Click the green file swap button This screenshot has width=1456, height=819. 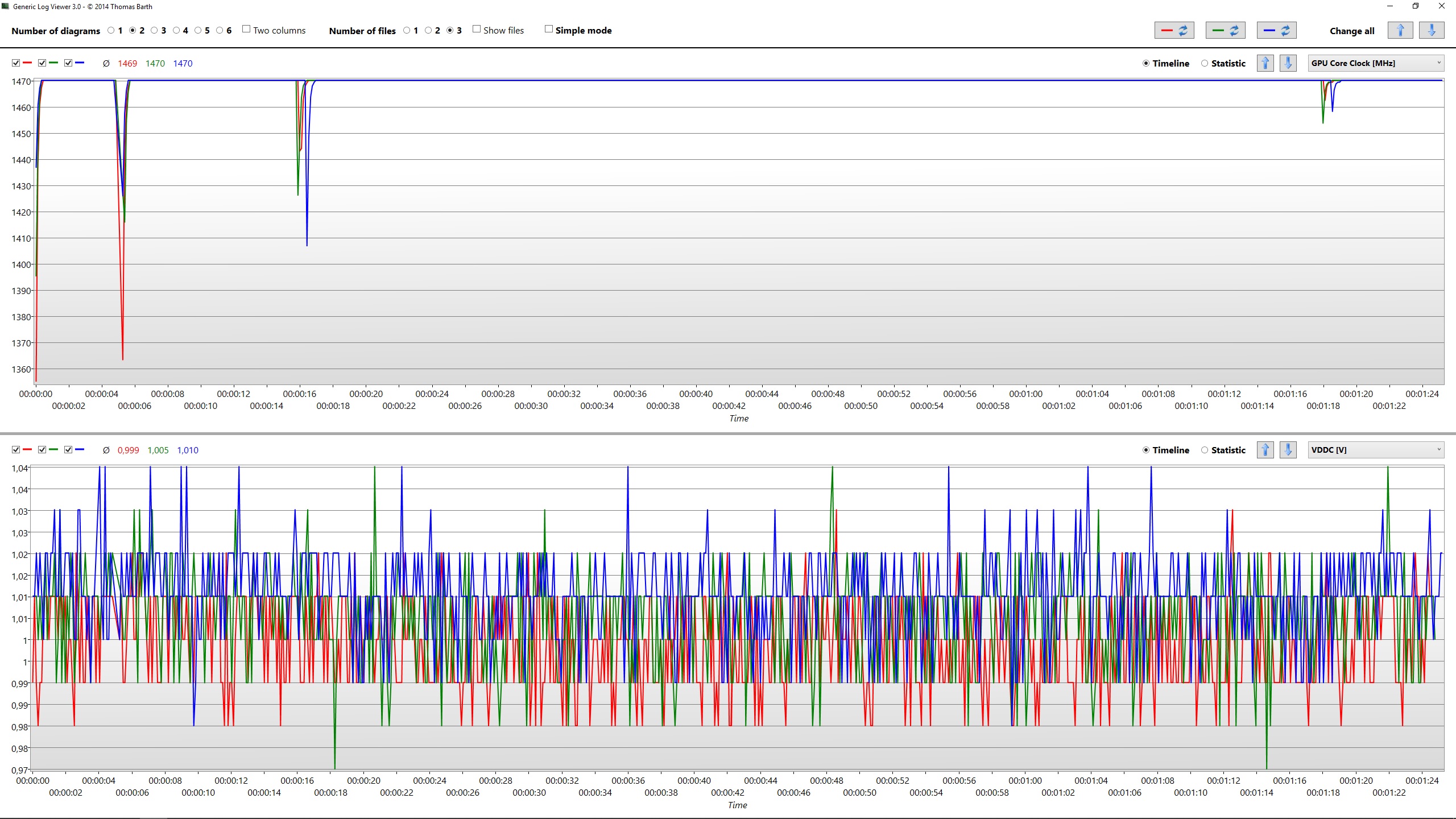(x=1225, y=31)
